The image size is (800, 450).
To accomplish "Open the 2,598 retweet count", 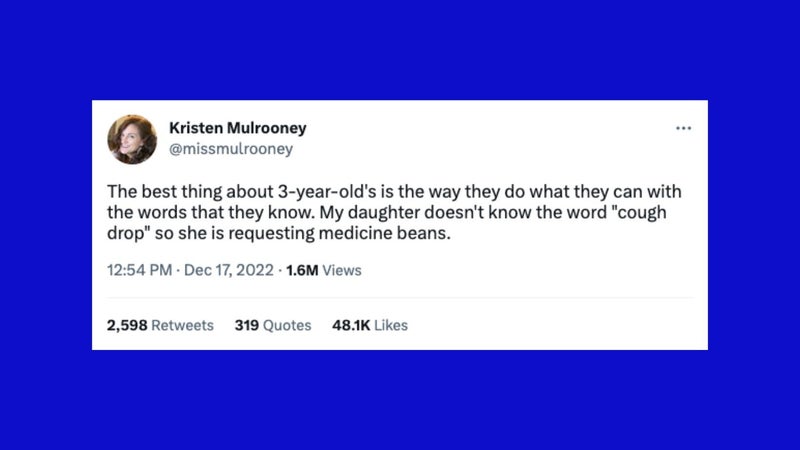I will pyautogui.click(x=127, y=325).
